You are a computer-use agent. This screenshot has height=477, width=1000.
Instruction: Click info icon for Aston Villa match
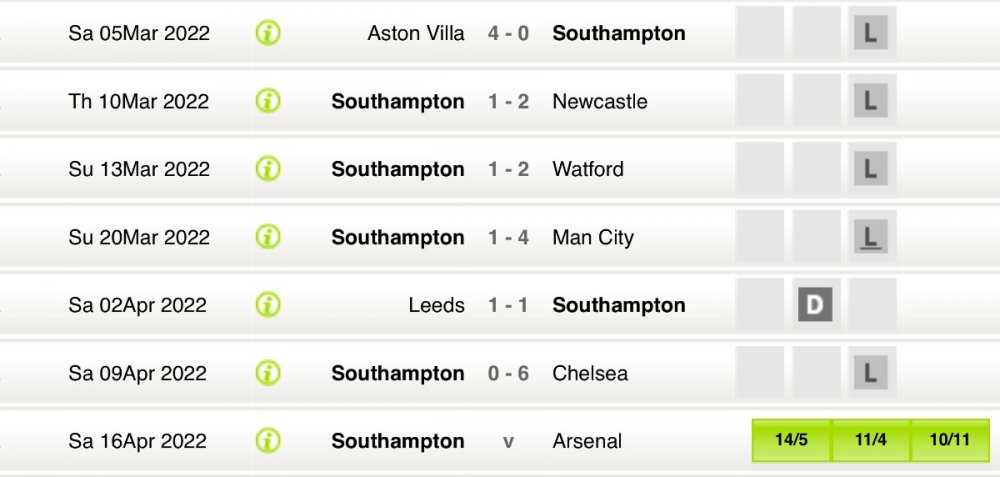pos(268,33)
